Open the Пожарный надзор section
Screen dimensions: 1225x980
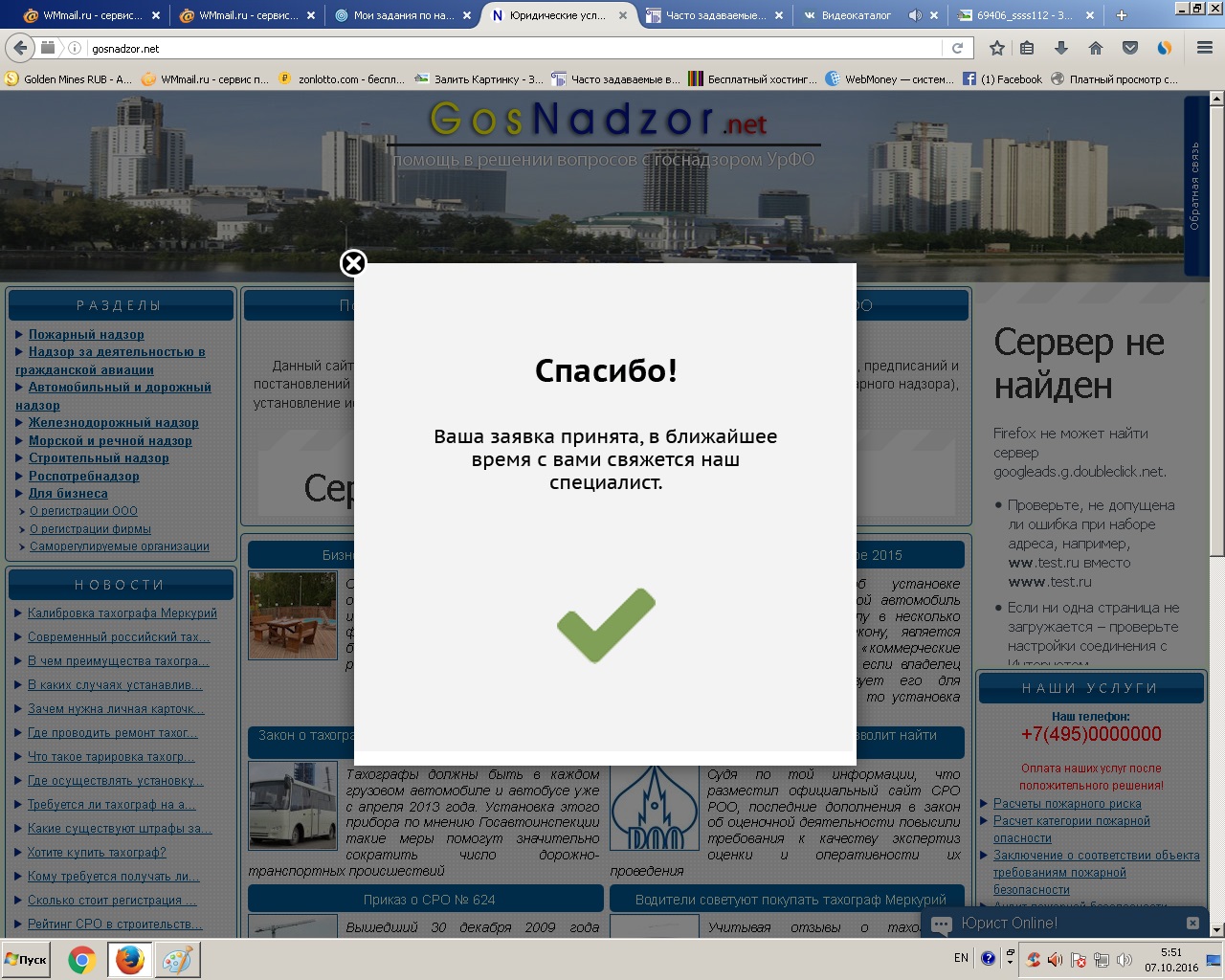(x=86, y=334)
